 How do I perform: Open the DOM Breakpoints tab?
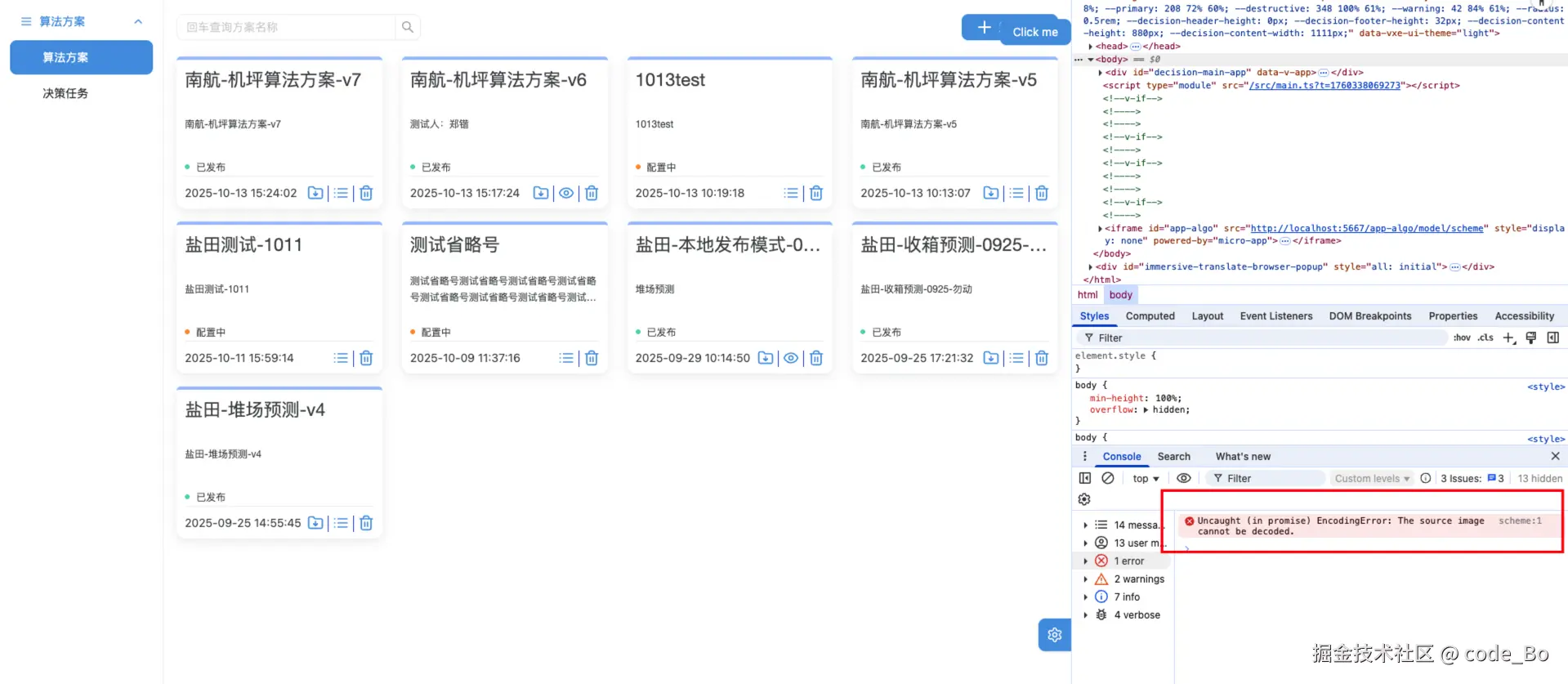point(1370,316)
